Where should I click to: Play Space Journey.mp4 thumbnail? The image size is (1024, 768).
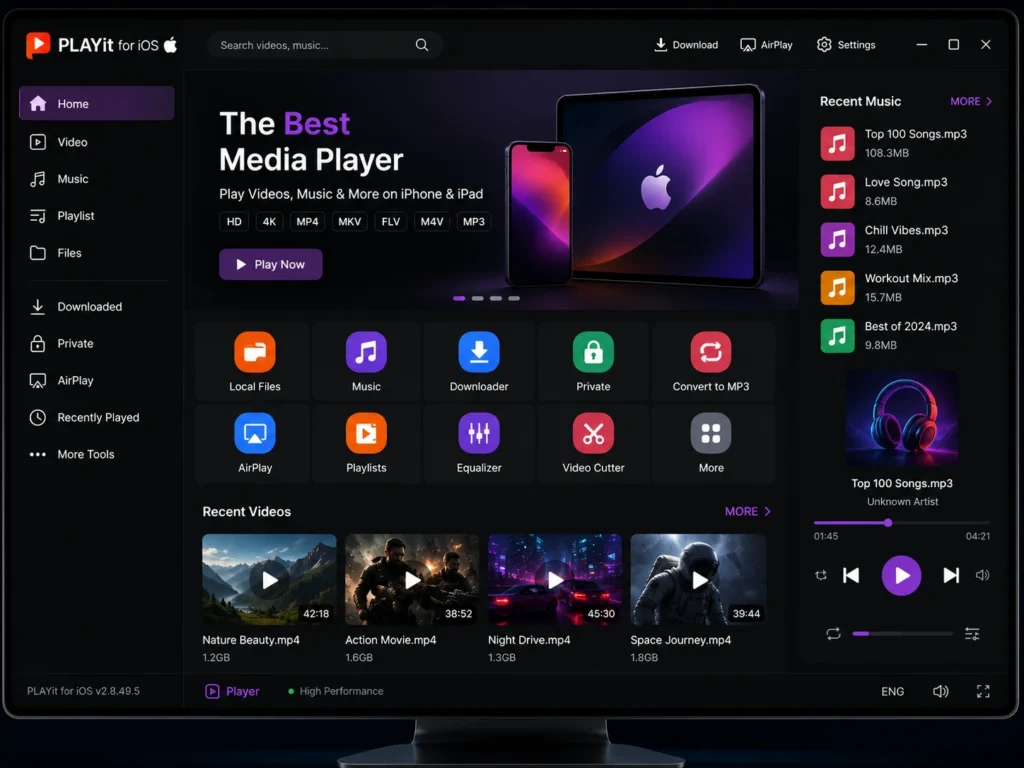click(x=698, y=579)
